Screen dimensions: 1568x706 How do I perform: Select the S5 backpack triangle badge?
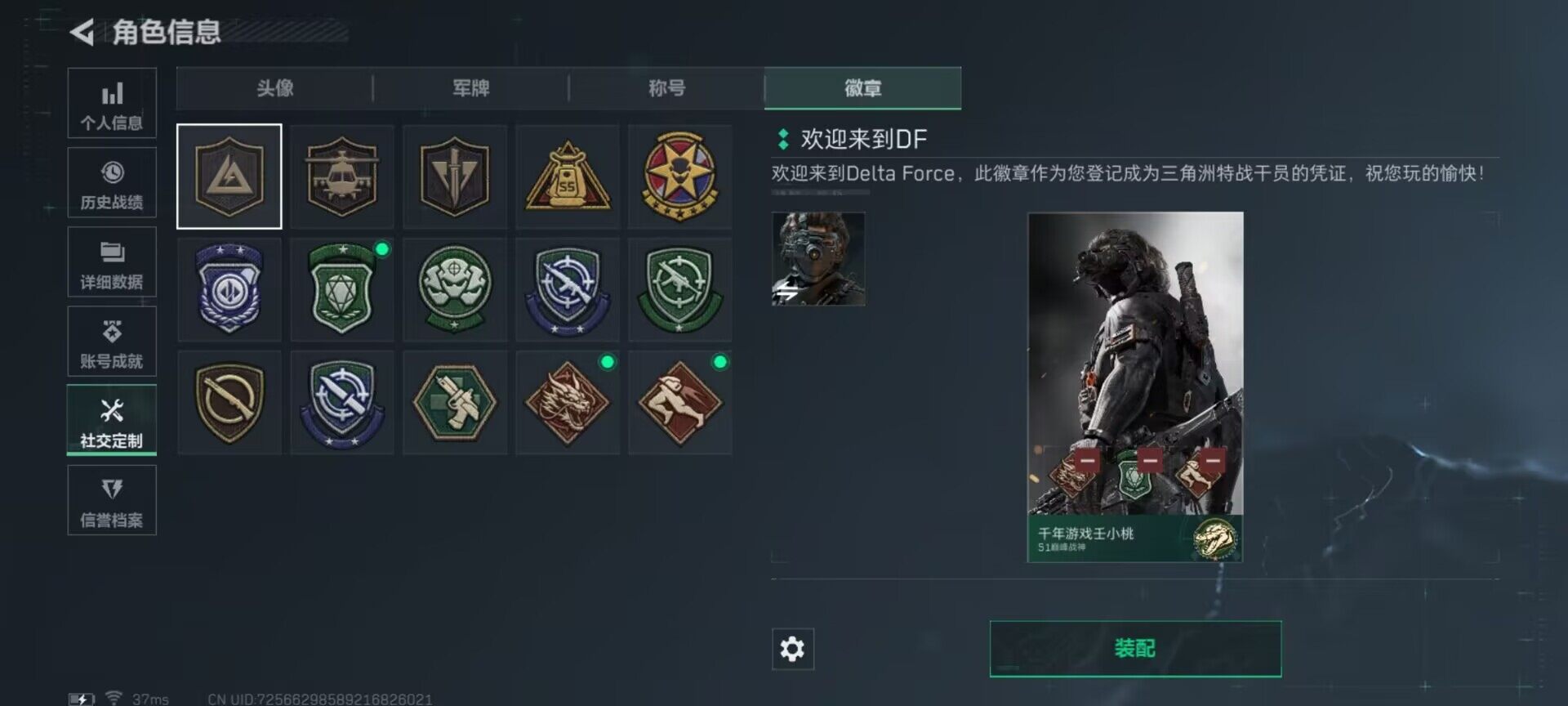point(568,176)
